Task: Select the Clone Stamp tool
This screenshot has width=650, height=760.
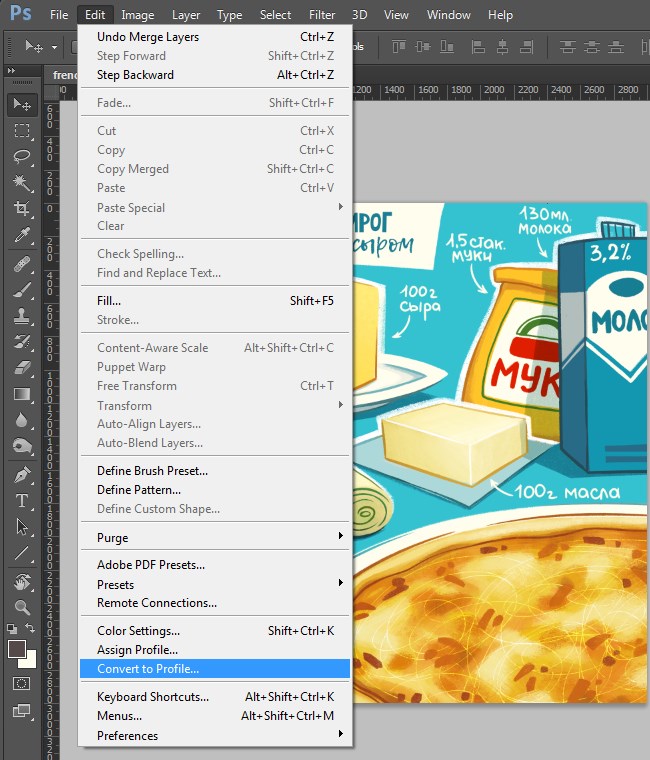Action: pyautogui.click(x=22, y=316)
